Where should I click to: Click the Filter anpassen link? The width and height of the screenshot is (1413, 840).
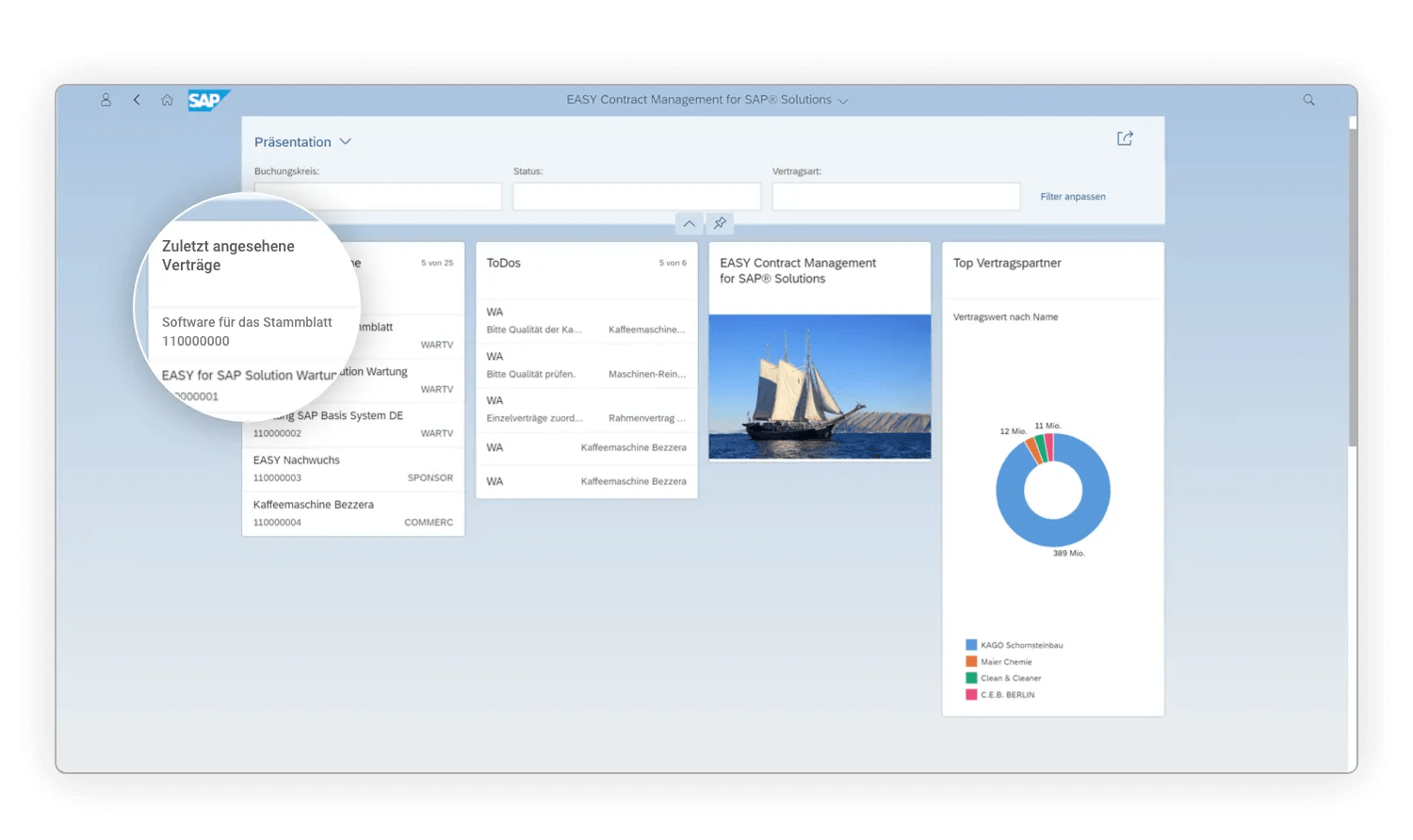tap(1073, 196)
